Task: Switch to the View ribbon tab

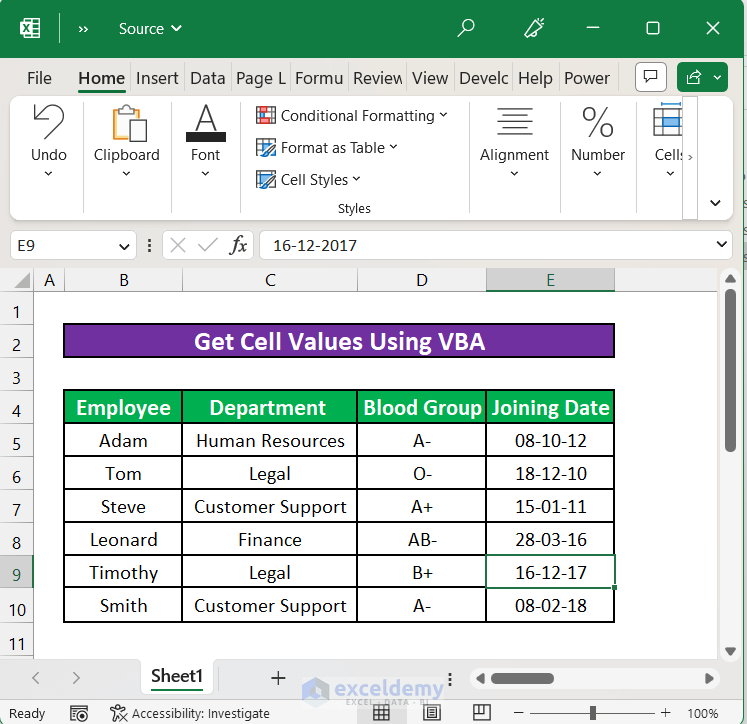Action: tap(430, 78)
